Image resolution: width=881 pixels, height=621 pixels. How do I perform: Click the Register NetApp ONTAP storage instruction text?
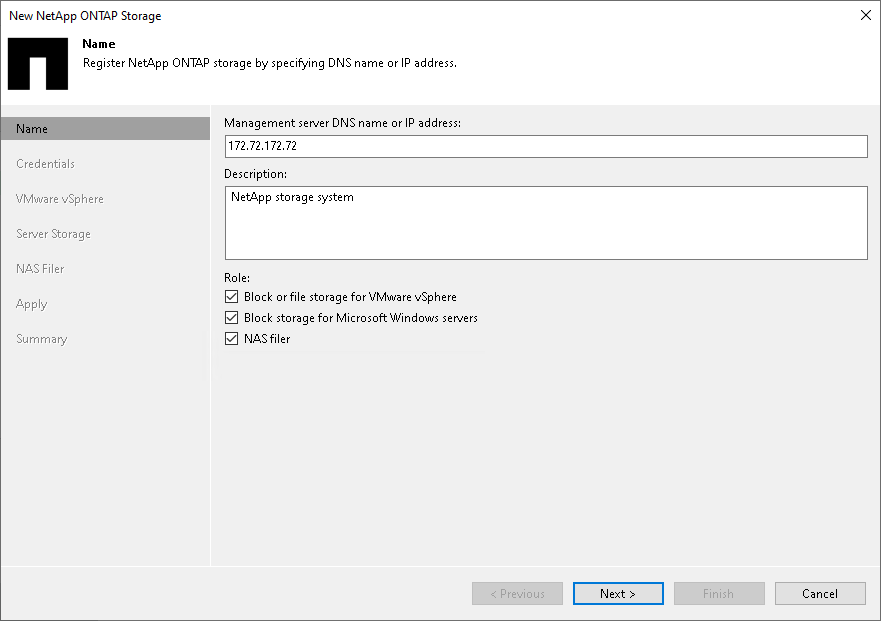[x=270, y=63]
